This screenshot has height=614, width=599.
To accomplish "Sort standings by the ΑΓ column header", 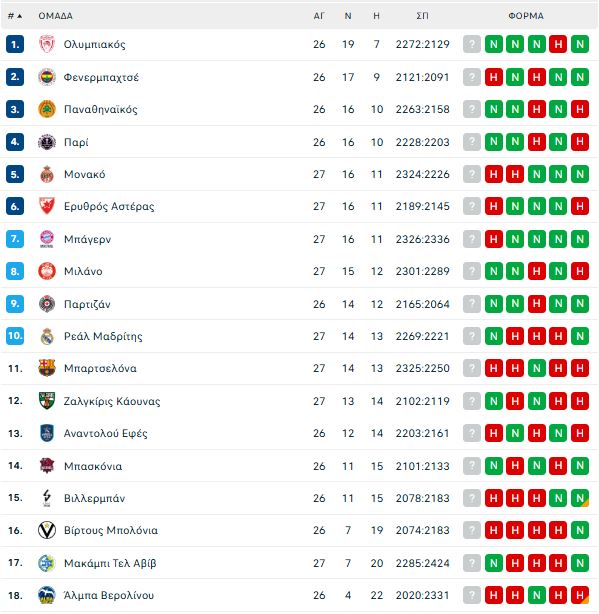I will coord(319,16).
